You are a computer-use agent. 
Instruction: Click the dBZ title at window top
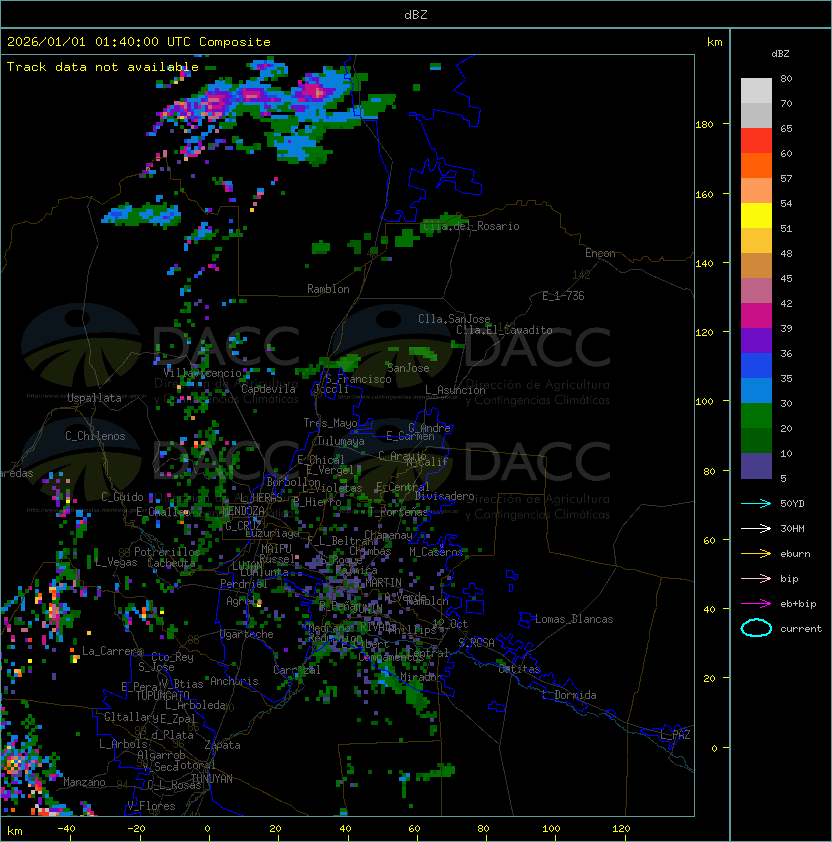[x=415, y=14]
